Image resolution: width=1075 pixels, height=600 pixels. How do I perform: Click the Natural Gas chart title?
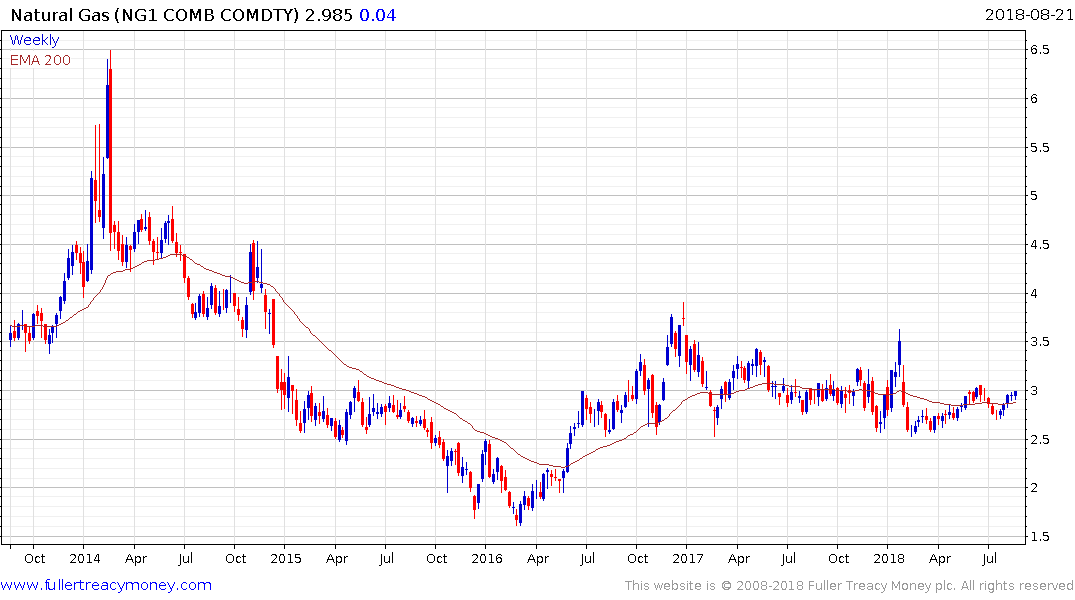pos(155,15)
